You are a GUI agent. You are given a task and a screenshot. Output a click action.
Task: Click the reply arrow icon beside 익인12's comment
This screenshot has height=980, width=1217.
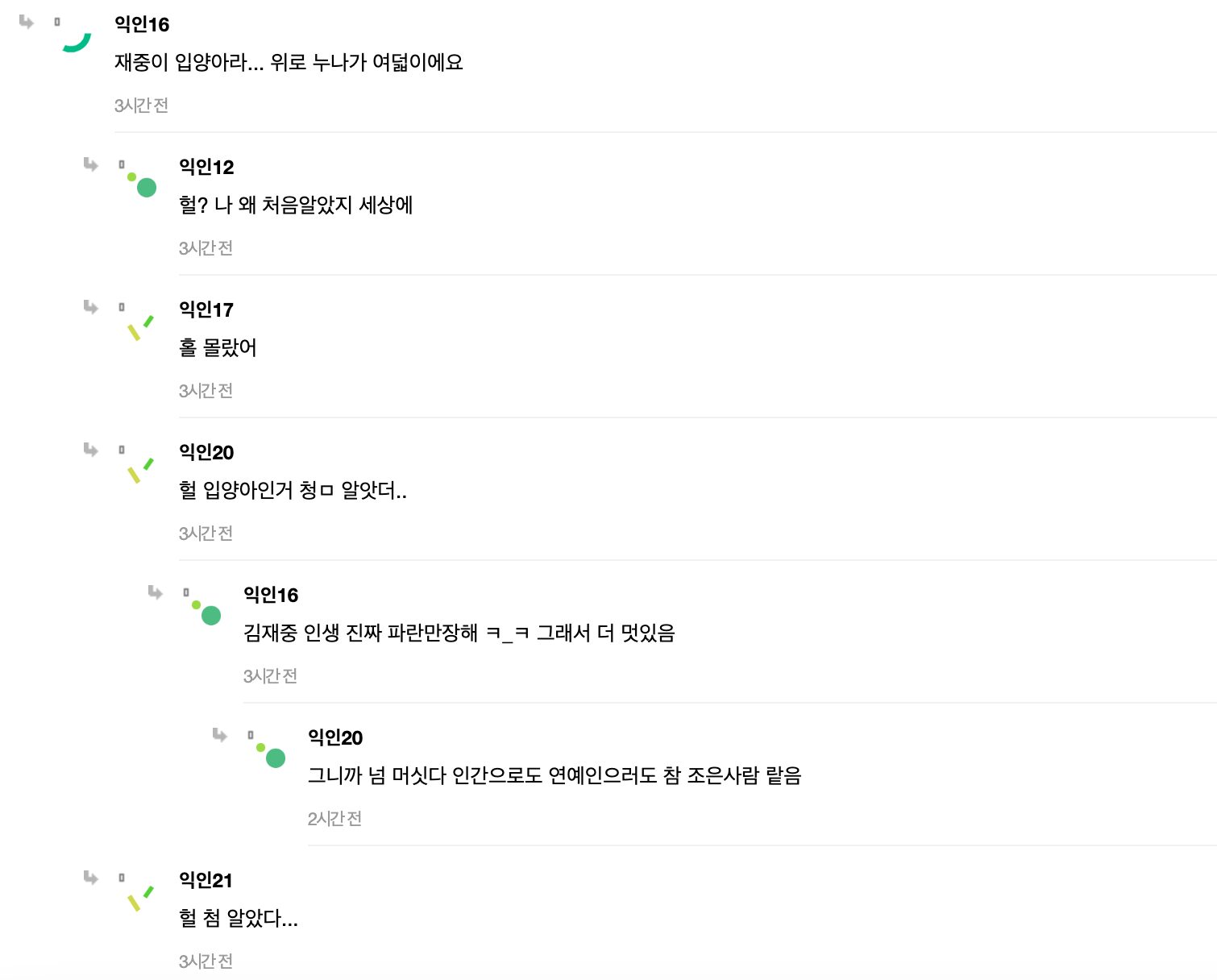(90, 164)
